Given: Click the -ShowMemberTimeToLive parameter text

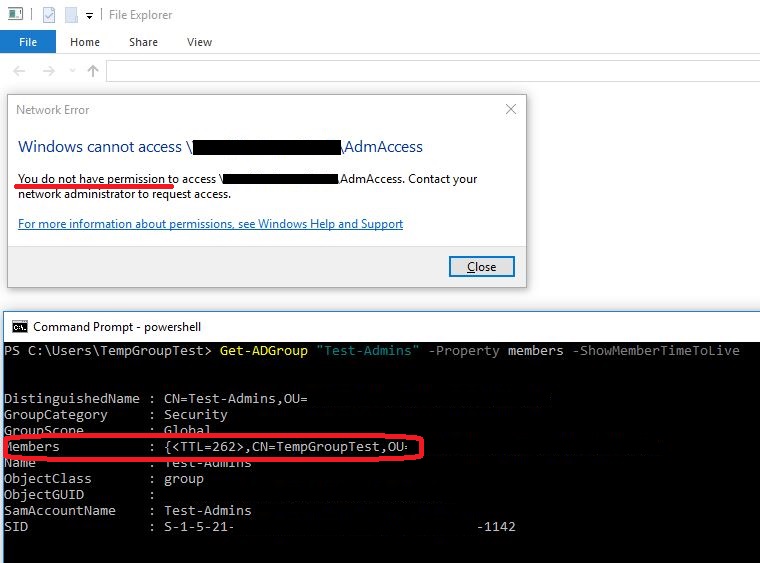Looking at the screenshot, I should (x=656, y=350).
